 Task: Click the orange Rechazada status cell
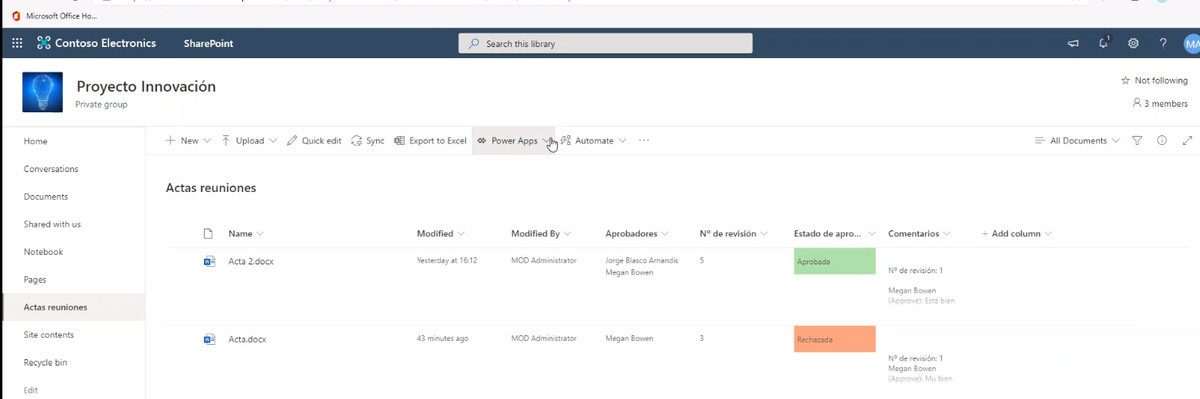pos(834,339)
